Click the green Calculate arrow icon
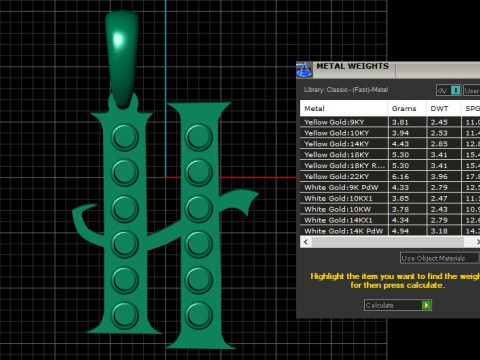The height and width of the screenshot is (360, 480). [x=426, y=305]
